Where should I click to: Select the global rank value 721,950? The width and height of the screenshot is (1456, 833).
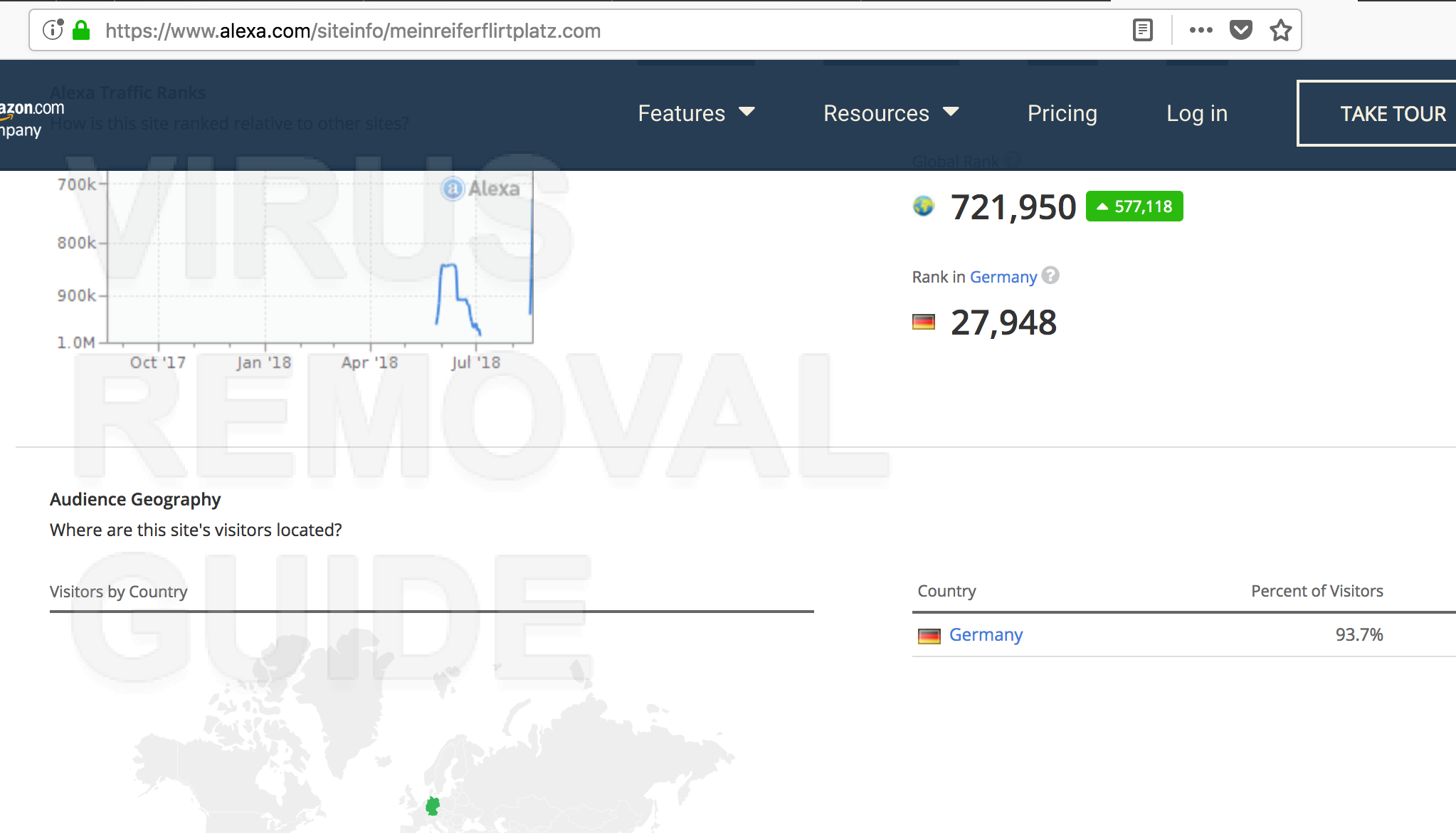tap(1013, 207)
